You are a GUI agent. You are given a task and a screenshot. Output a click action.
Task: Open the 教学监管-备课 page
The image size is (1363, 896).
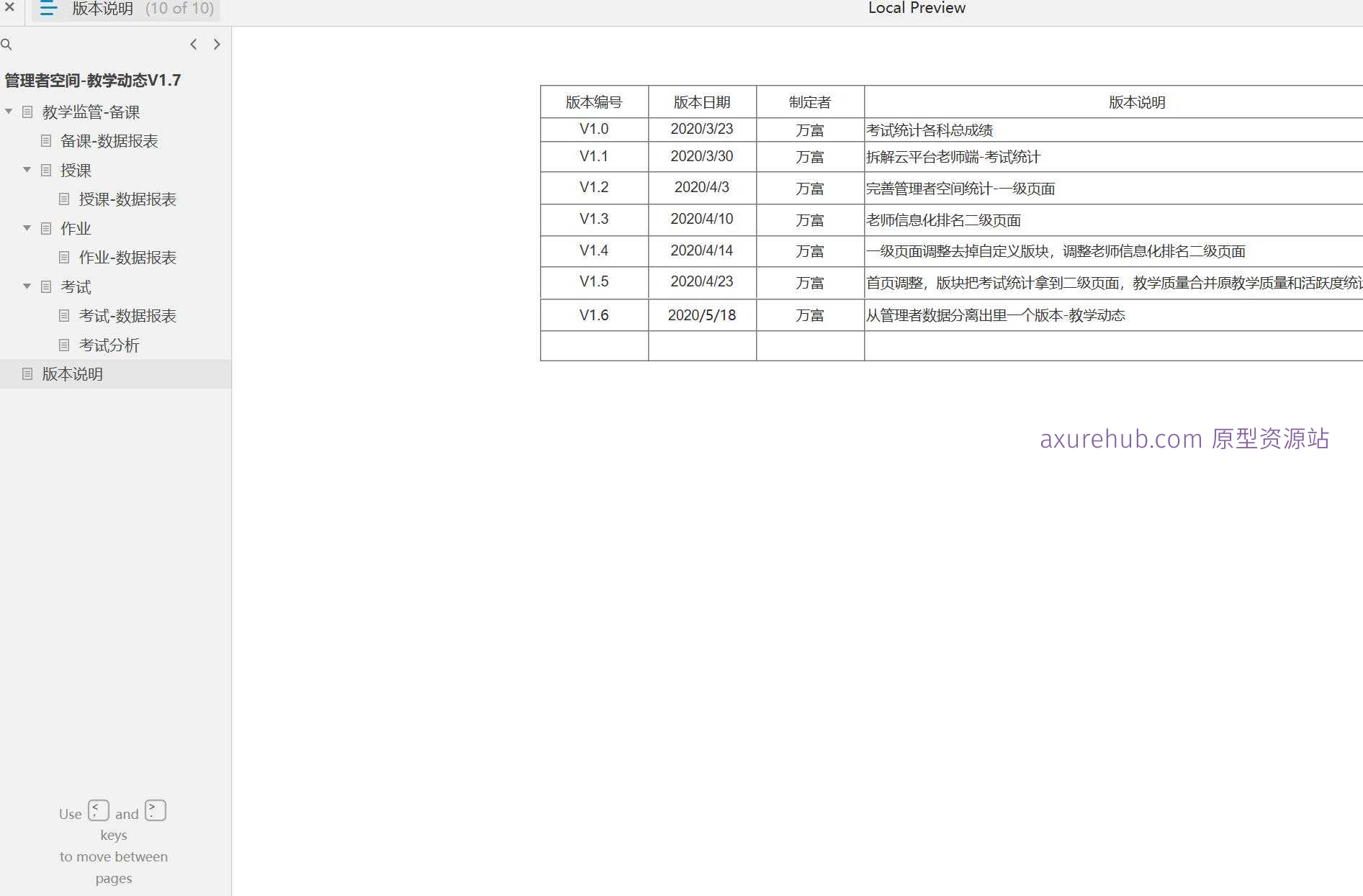[x=91, y=112]
